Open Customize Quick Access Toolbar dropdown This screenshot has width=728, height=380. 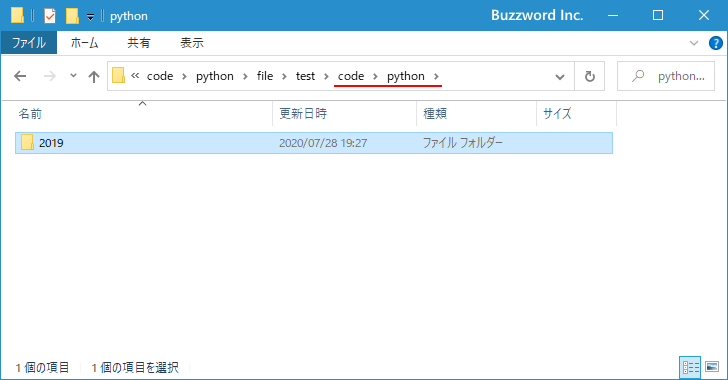point(91,17)
